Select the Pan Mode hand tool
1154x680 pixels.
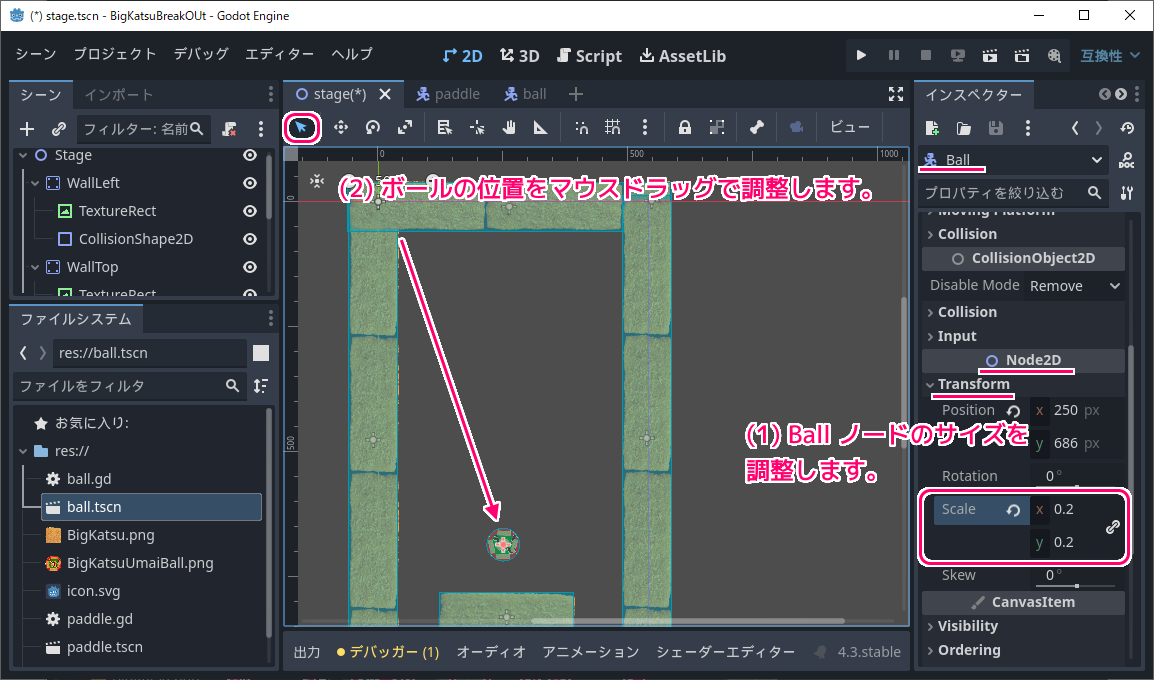pyautogui.click(x=509, y=127)
